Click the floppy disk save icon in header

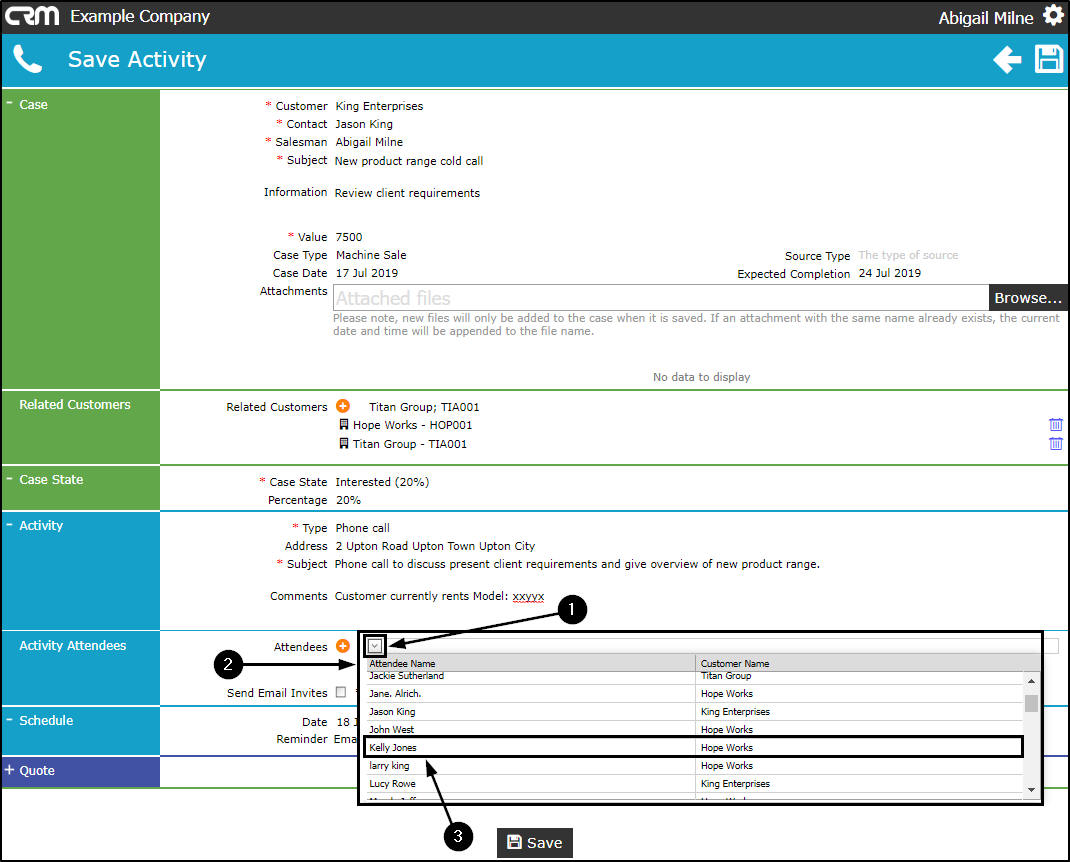[1049, 59]
